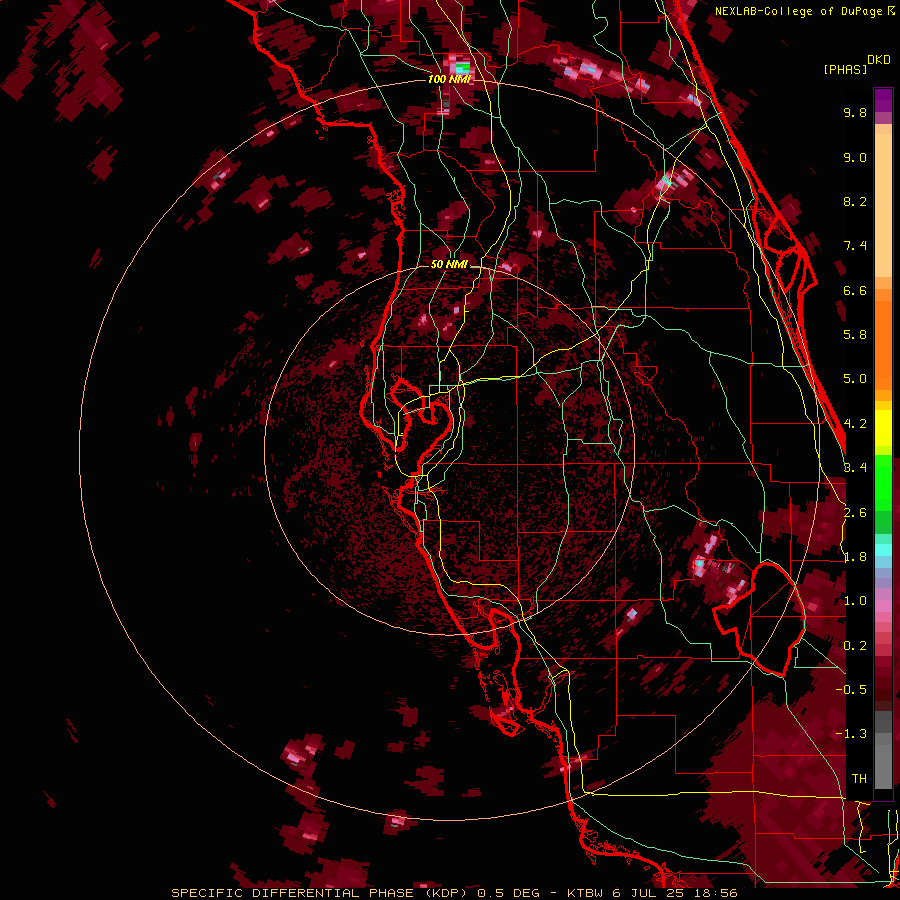Click the 7.4 value on color scale

coord(855,246)
